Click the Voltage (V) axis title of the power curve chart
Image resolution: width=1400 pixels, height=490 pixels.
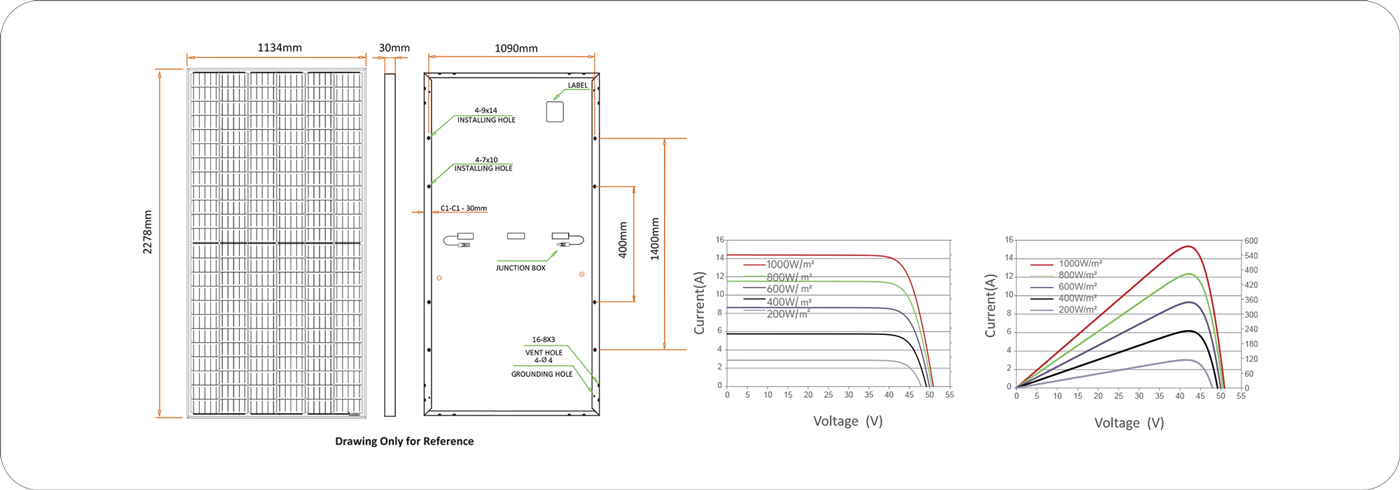point(1129,423)
